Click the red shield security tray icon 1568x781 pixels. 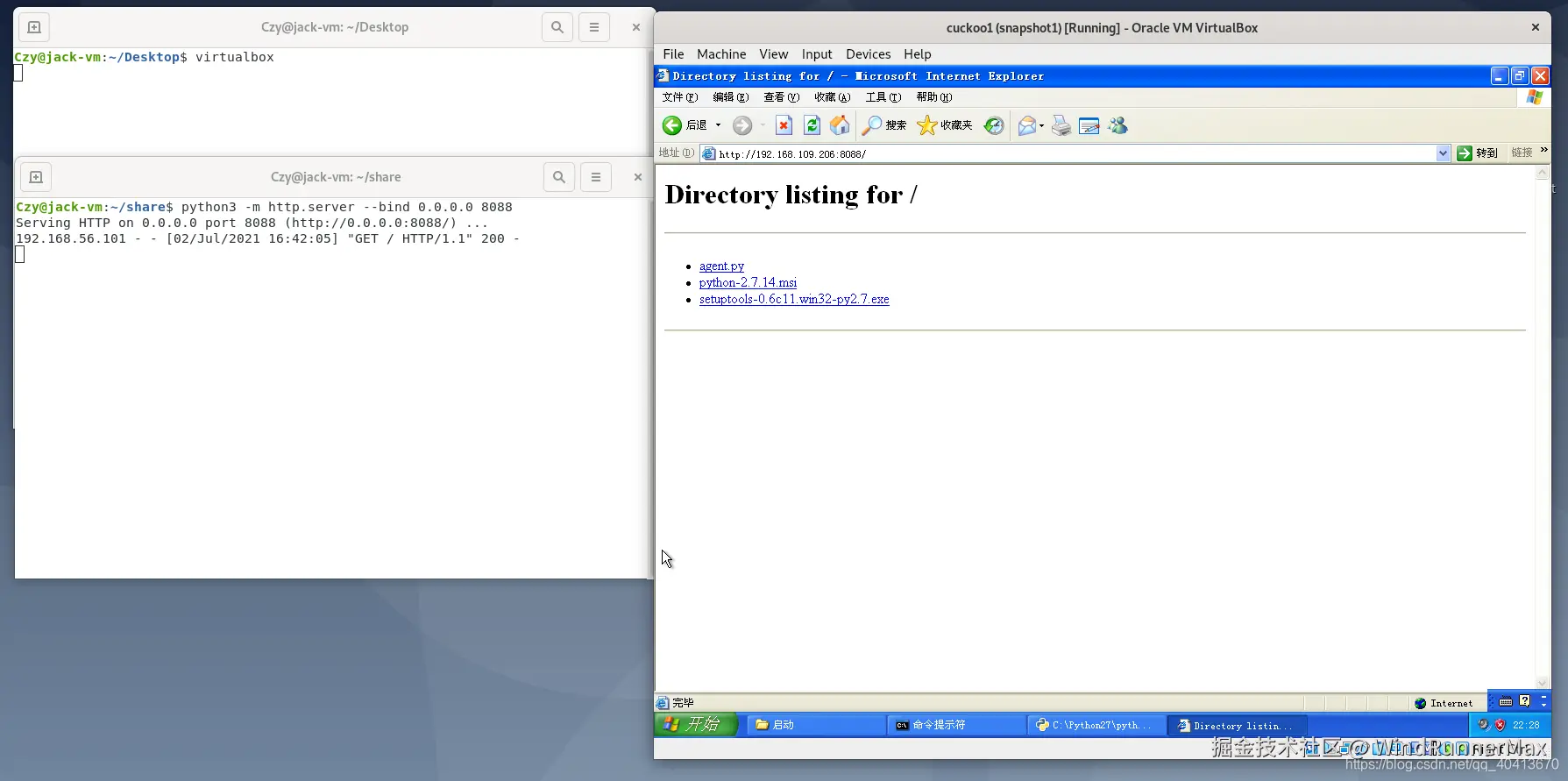(1500, 725)
